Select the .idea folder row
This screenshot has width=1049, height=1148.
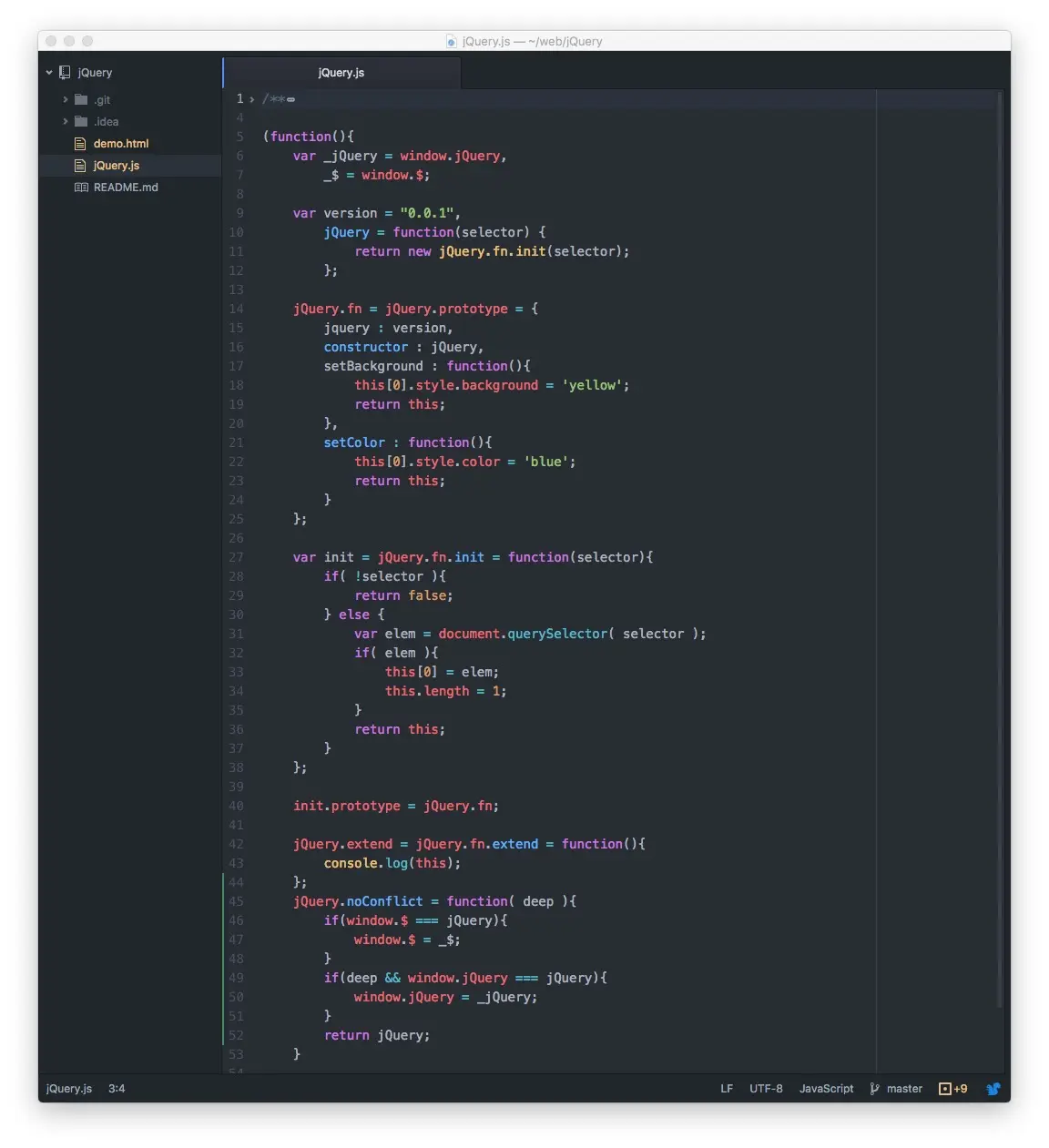click(130, 122)
